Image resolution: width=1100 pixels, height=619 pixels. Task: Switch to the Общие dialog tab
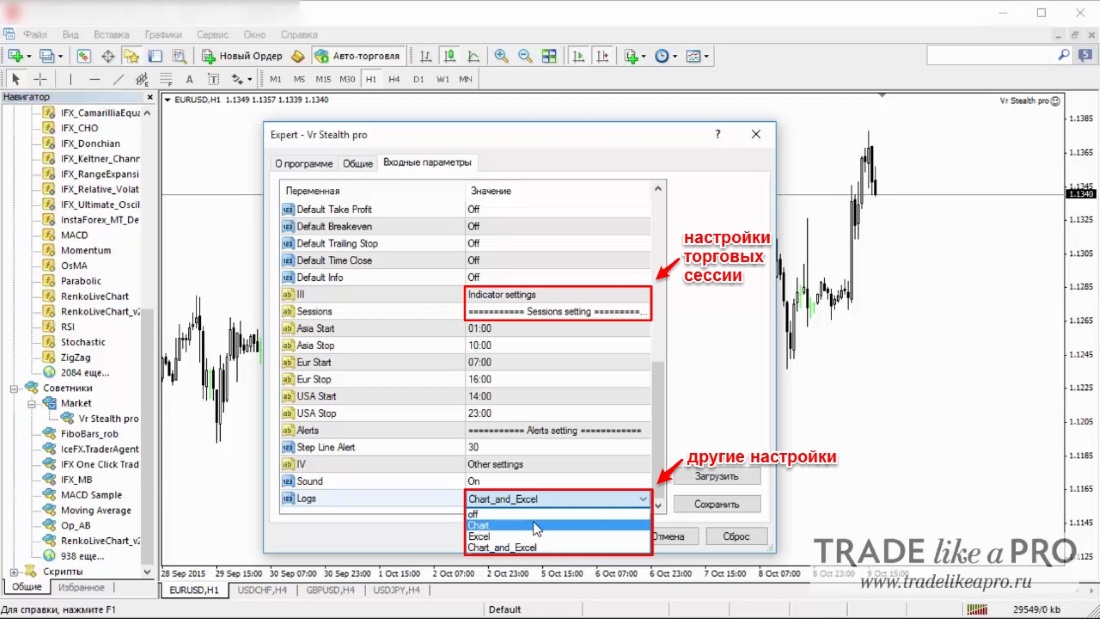point(357,164)
